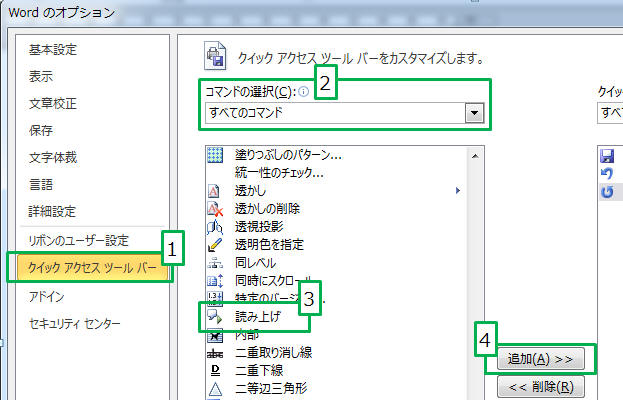The image size is (623, 400).
Task: Open セキュリティ センター settings
Action: 75,324
